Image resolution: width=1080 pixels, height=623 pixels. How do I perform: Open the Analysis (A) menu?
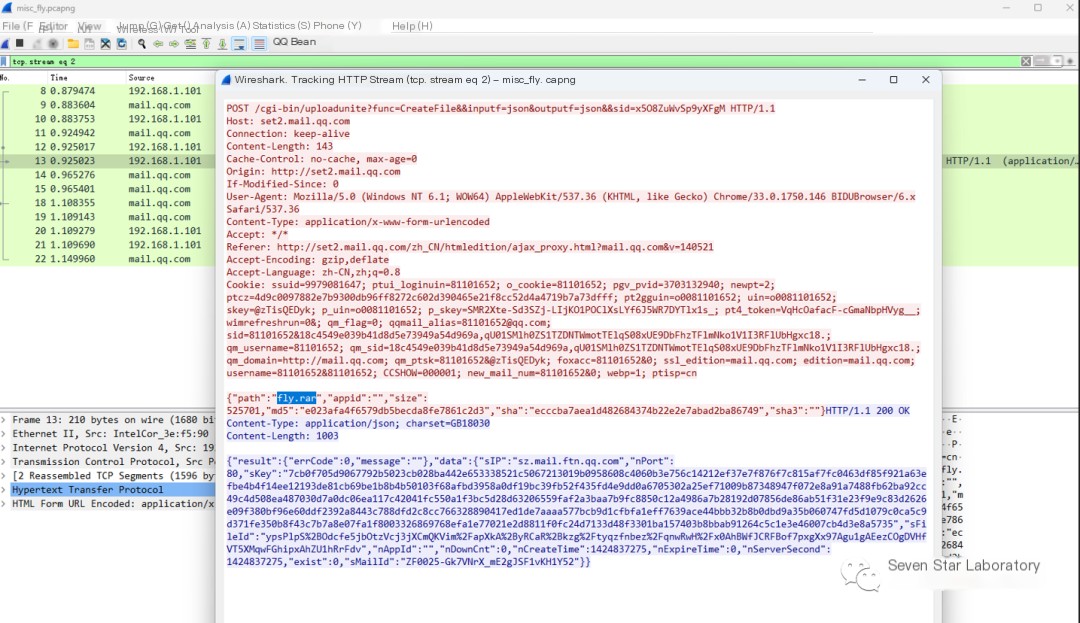click(221, 25)
